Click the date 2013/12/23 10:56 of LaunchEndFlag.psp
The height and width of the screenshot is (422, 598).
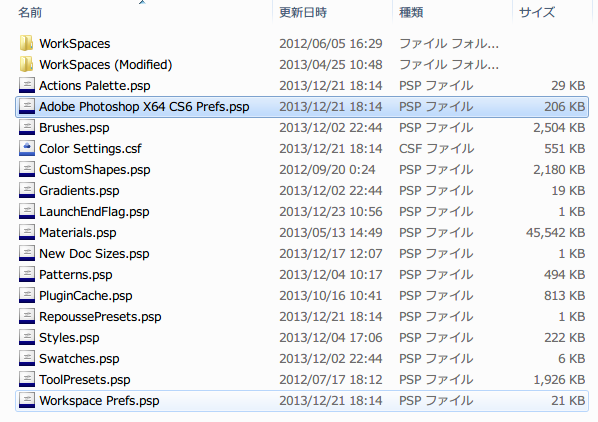pyautogui.click(x=331, y=212)
